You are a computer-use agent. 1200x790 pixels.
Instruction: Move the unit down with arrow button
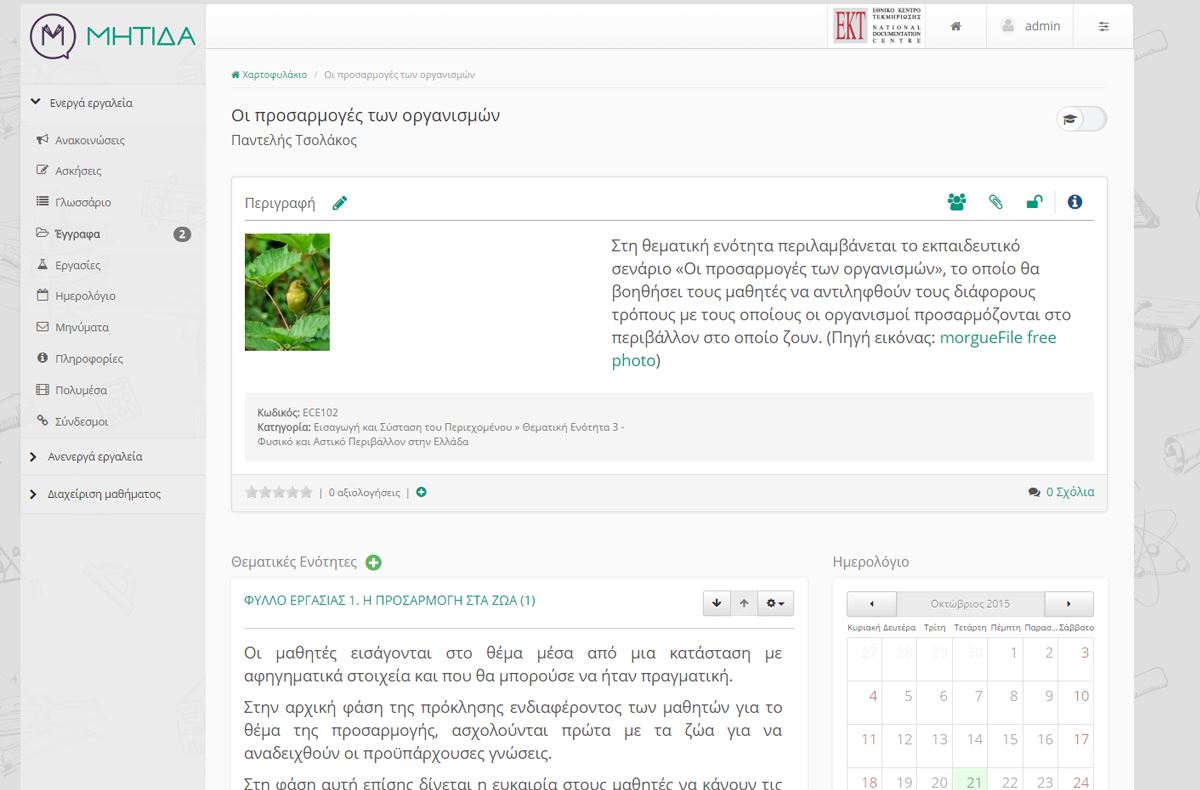click(716, 603)
